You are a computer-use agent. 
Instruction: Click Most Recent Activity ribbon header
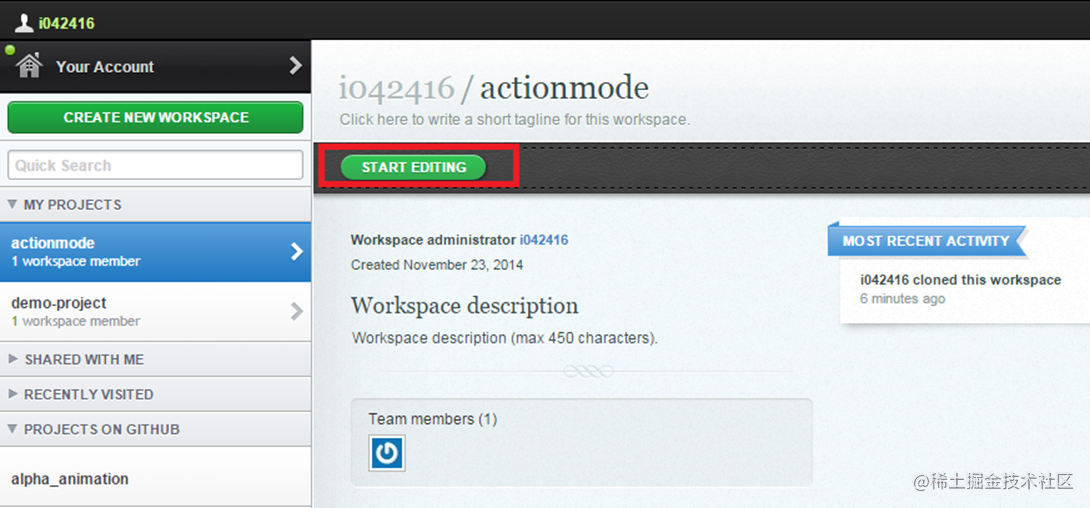(926, 241)
